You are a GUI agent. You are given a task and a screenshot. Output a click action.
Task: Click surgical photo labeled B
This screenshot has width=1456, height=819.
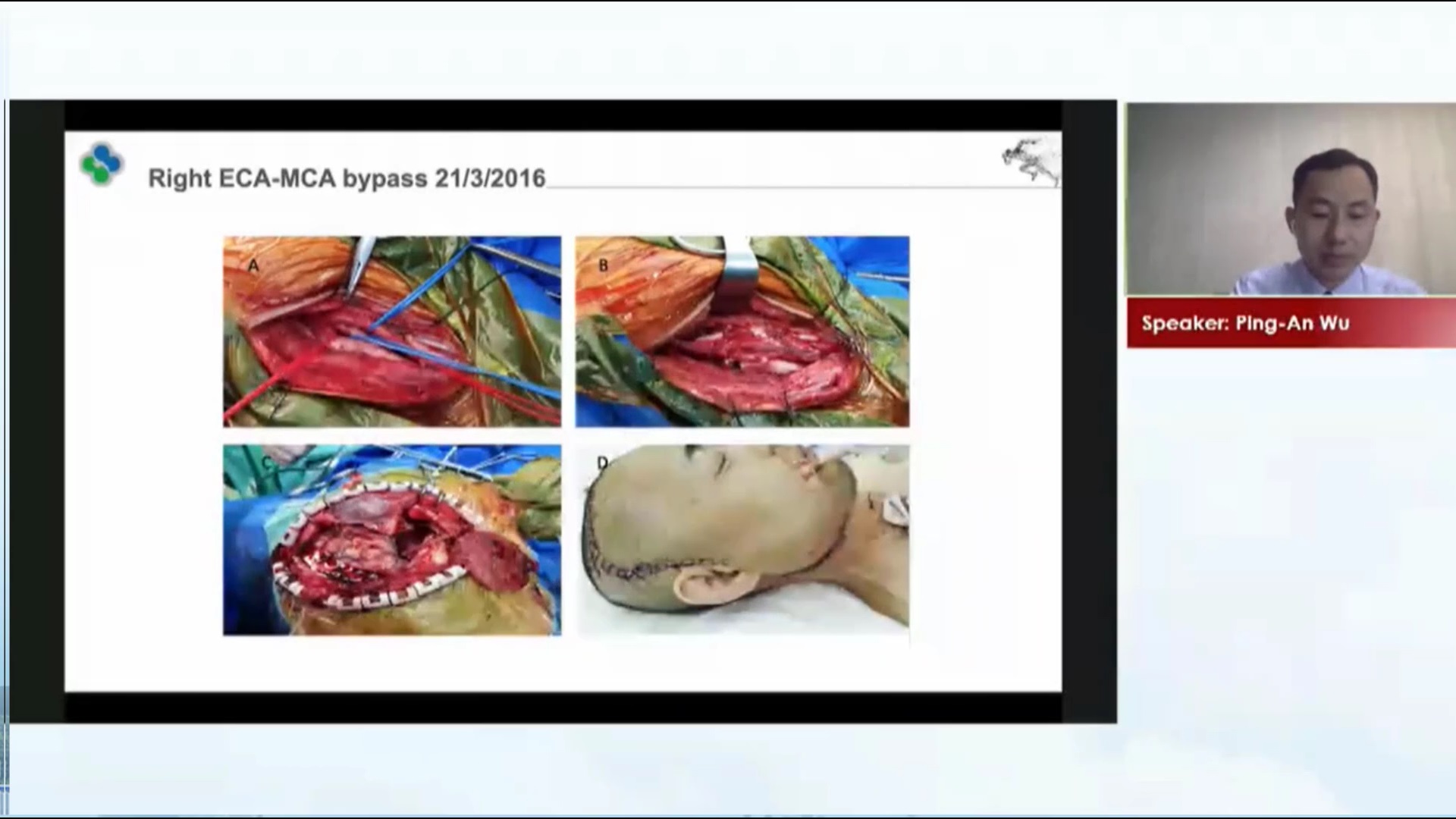(x=742, y=331)
